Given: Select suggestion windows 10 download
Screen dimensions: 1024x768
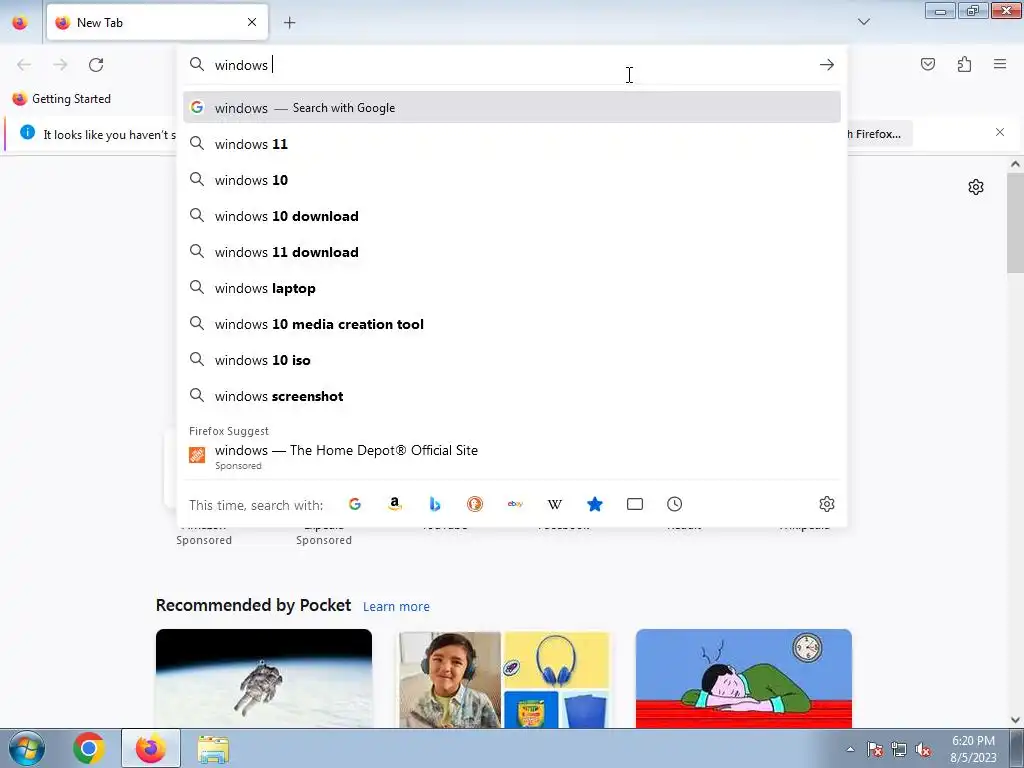Looking at the screenshot, I should [x=512, y=216].
